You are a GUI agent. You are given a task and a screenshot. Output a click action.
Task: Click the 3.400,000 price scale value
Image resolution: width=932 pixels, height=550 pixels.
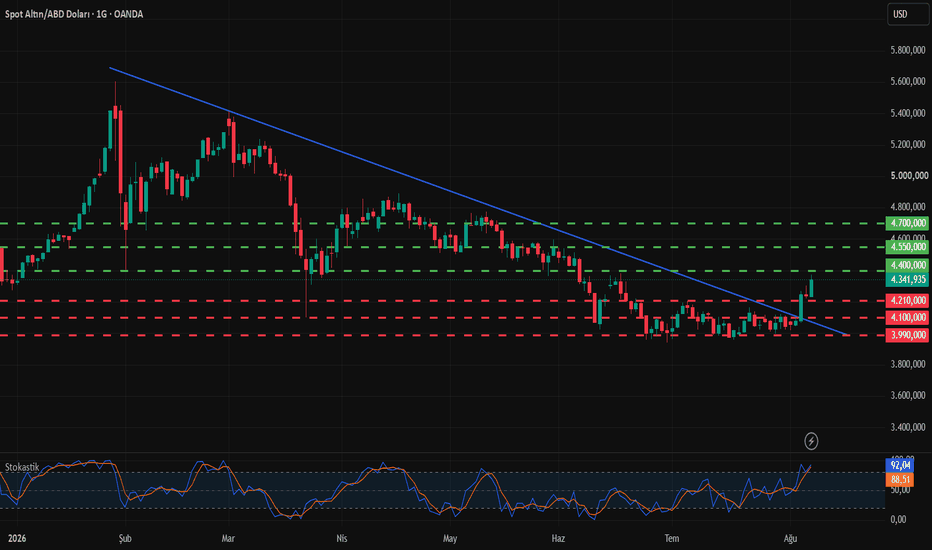pyautogui.click(x=908, y=427)
